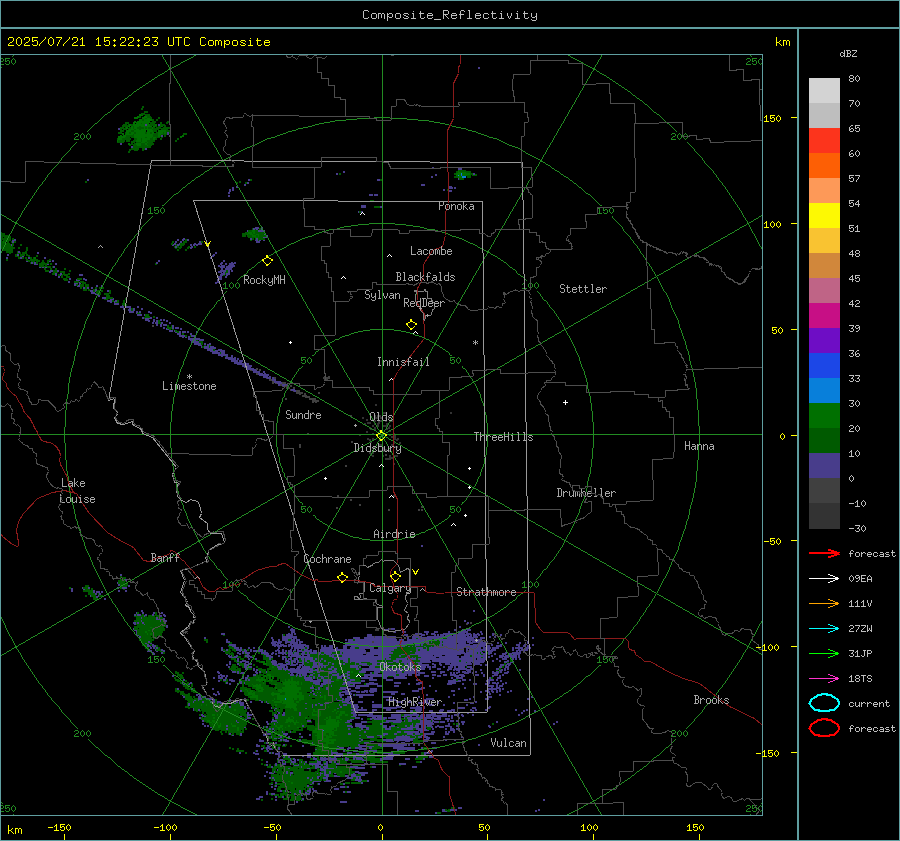Click the Banff city label
900x841 pixels.
(x=165, y=557)
